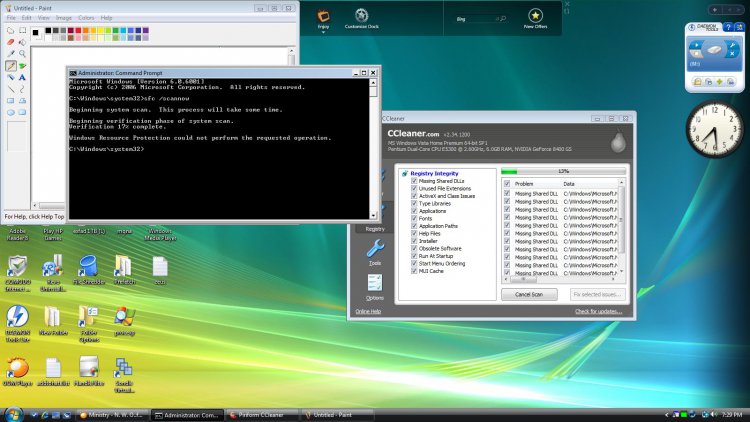Click the Command Prompt scroll down arrow
The width and height of the screenshot is (750, 422).
(373, 215)
